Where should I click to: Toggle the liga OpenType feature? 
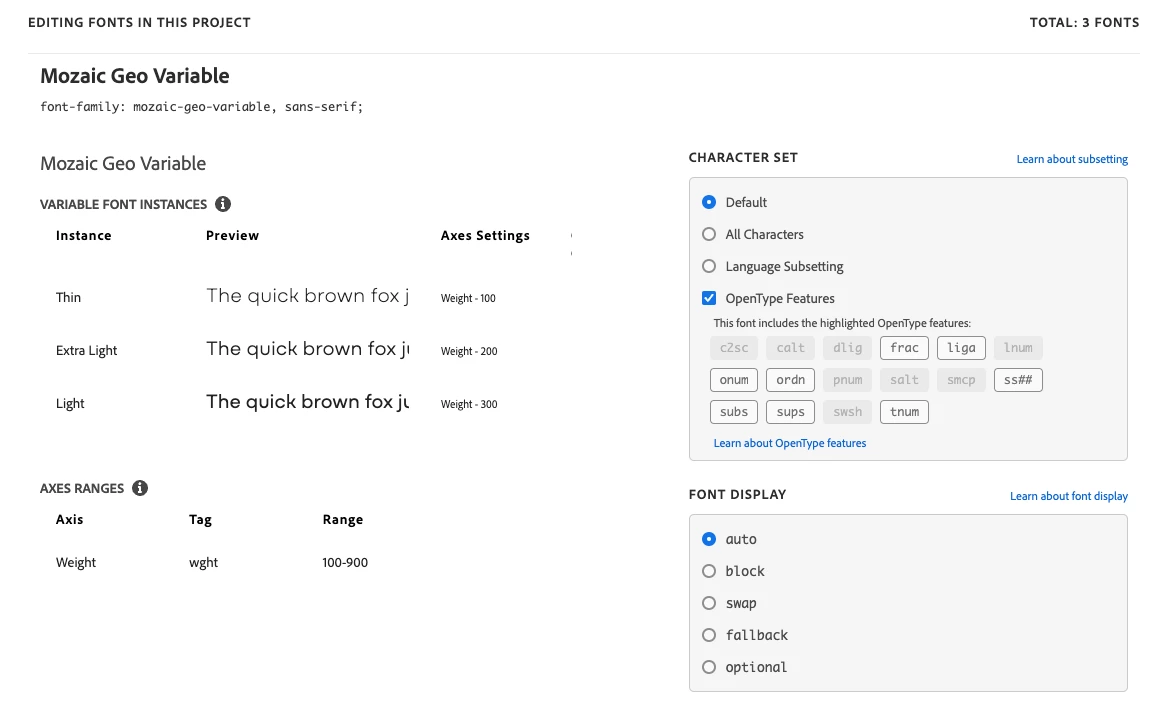pos(961,348)
